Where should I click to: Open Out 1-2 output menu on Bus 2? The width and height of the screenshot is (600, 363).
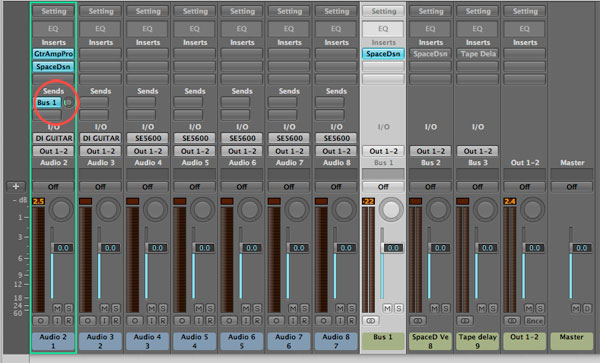coord(430,151)
